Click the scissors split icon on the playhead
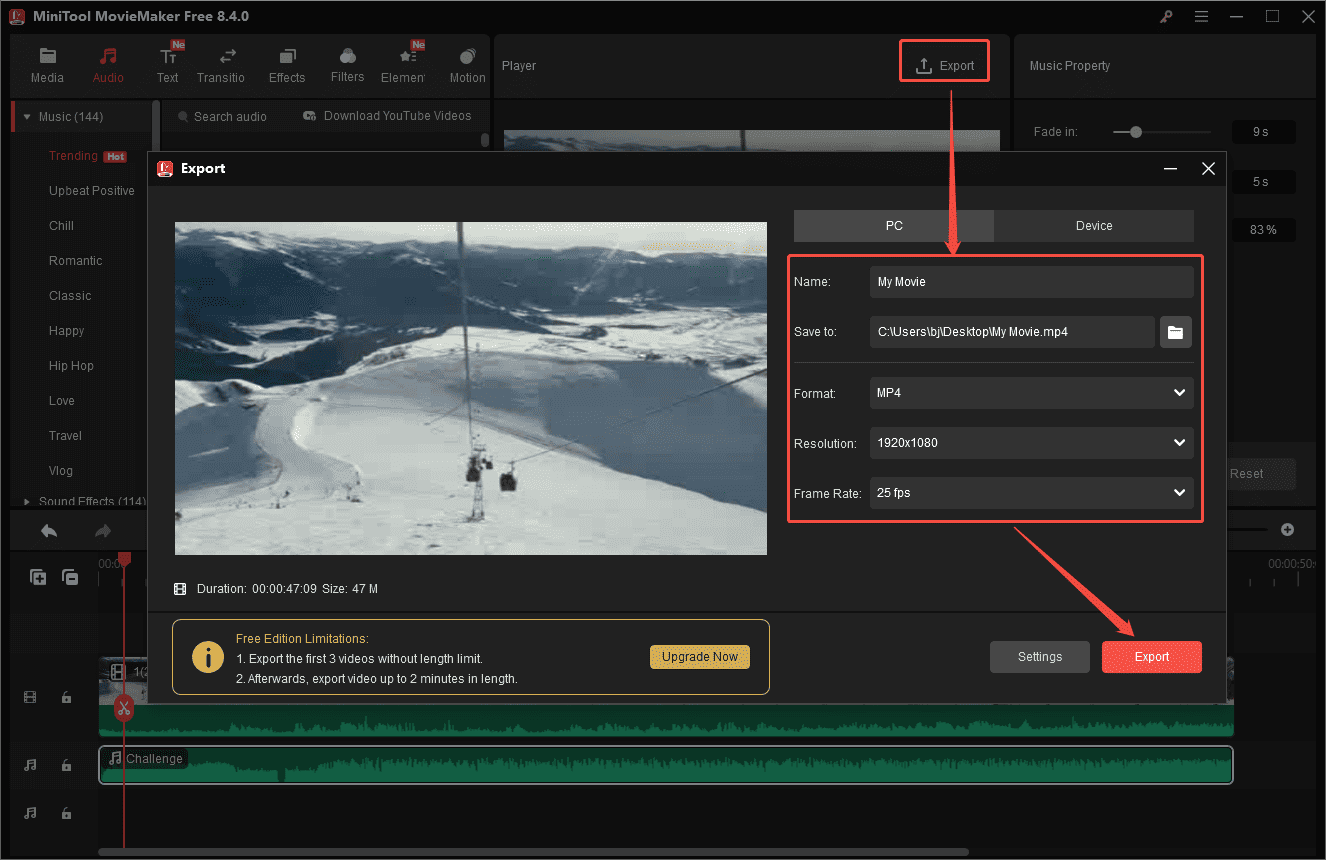1326x860 pixels. (123, 708)
